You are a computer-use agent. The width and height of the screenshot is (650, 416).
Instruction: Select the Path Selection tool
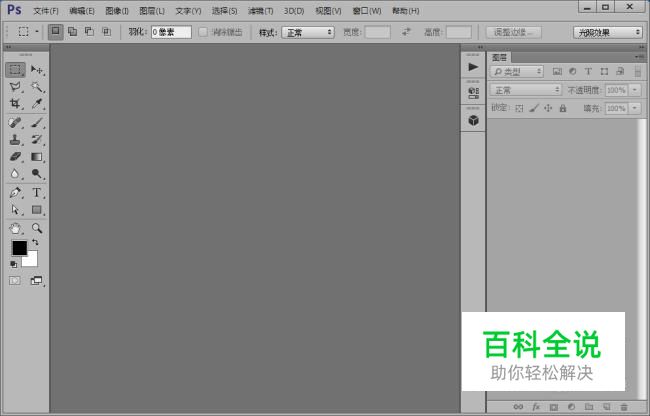tap(15, 210)
